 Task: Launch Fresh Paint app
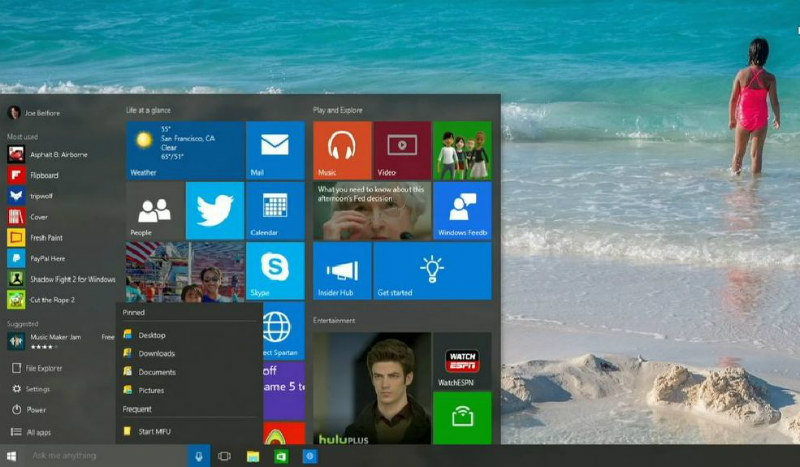coord(36,237)
